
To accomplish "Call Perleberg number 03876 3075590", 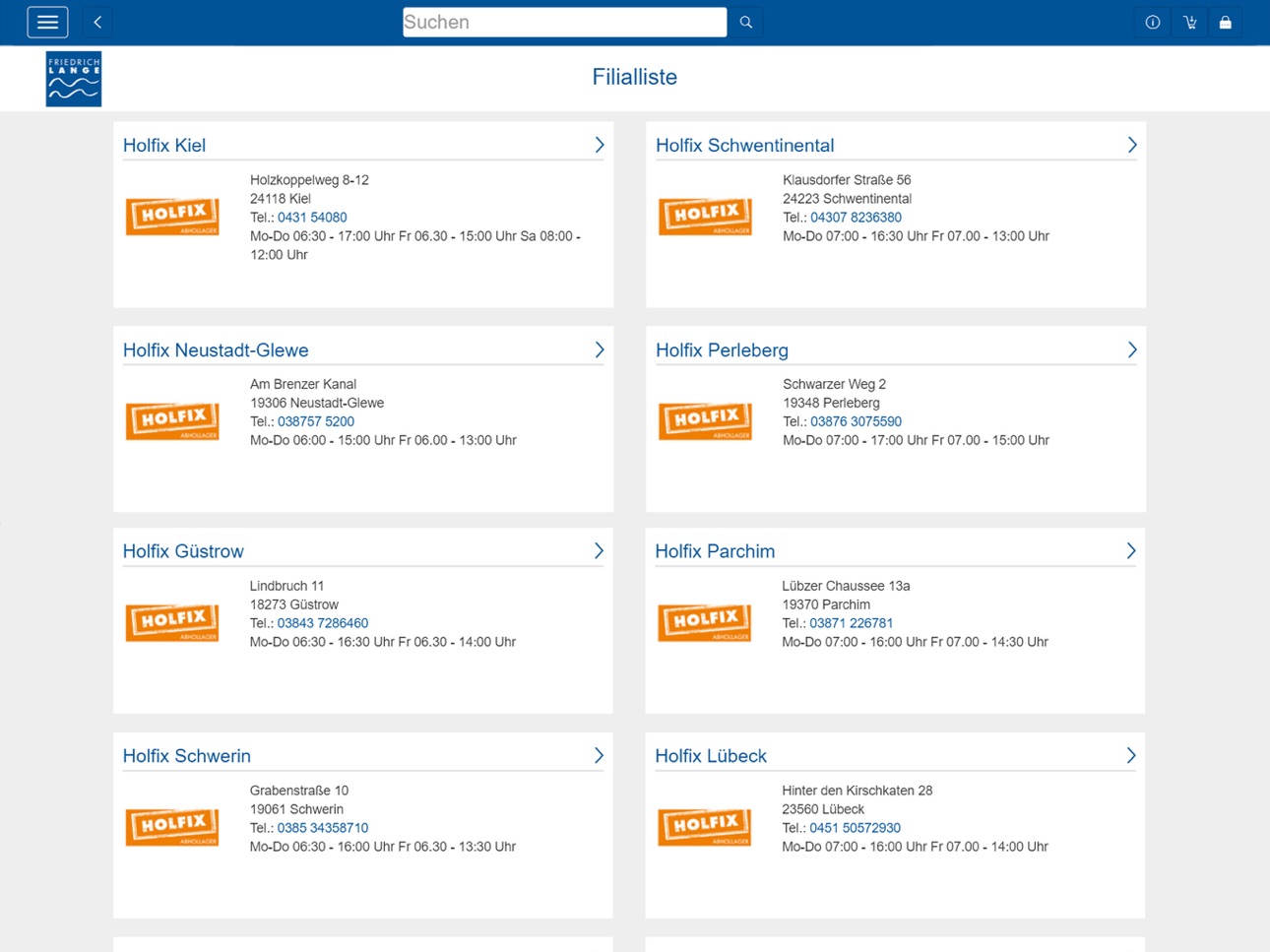I will [856, 421].
